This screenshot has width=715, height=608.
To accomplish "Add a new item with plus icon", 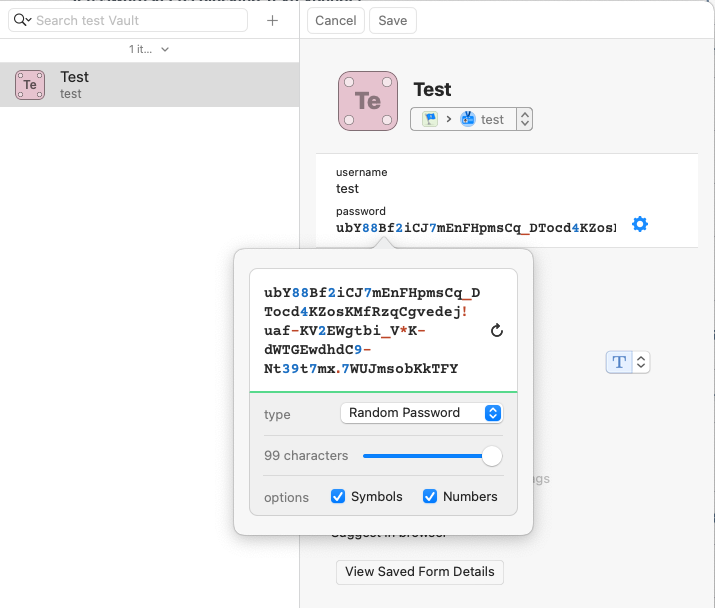I will pyautogui.click(x=273, y=21).
